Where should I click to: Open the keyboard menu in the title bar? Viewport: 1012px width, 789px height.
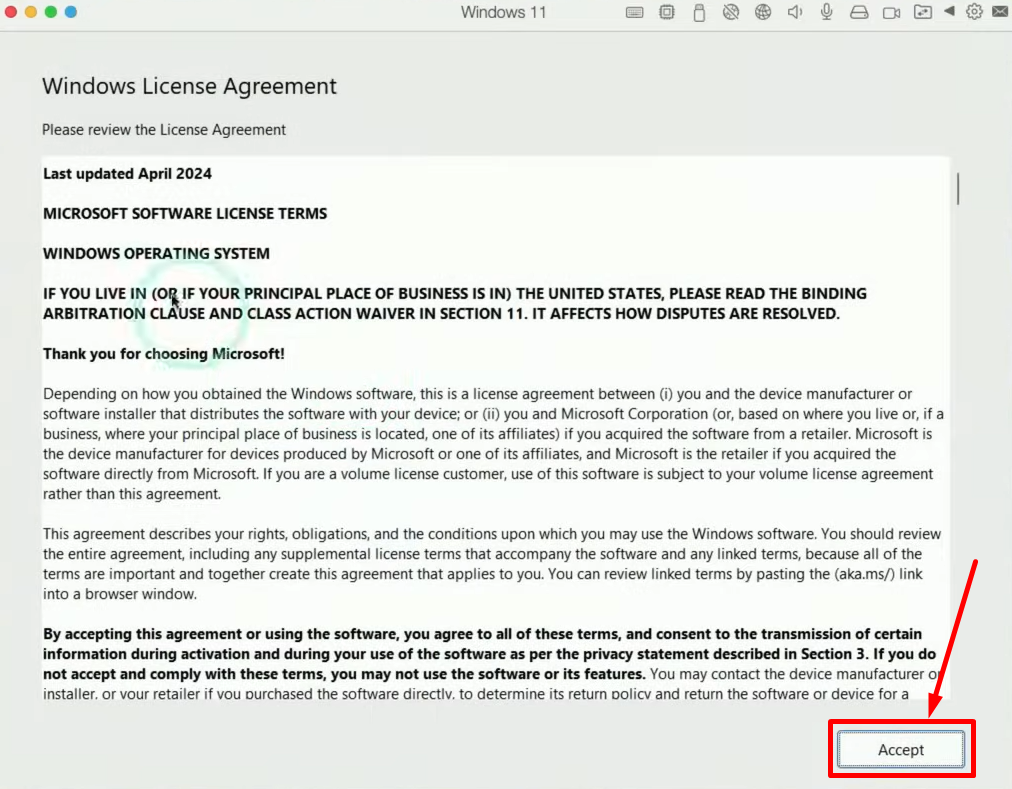click(x=634, y=12)
